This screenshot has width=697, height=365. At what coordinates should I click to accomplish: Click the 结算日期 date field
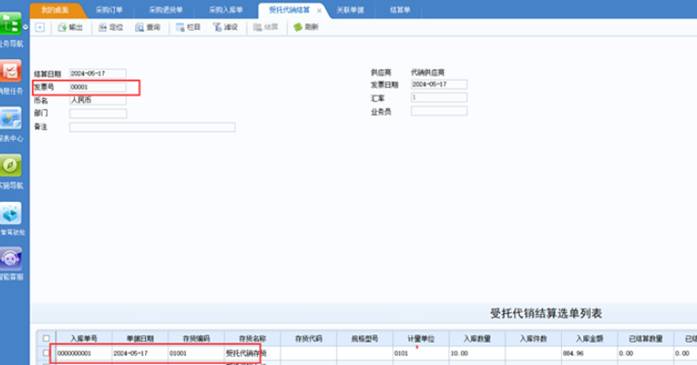point(98,73)
